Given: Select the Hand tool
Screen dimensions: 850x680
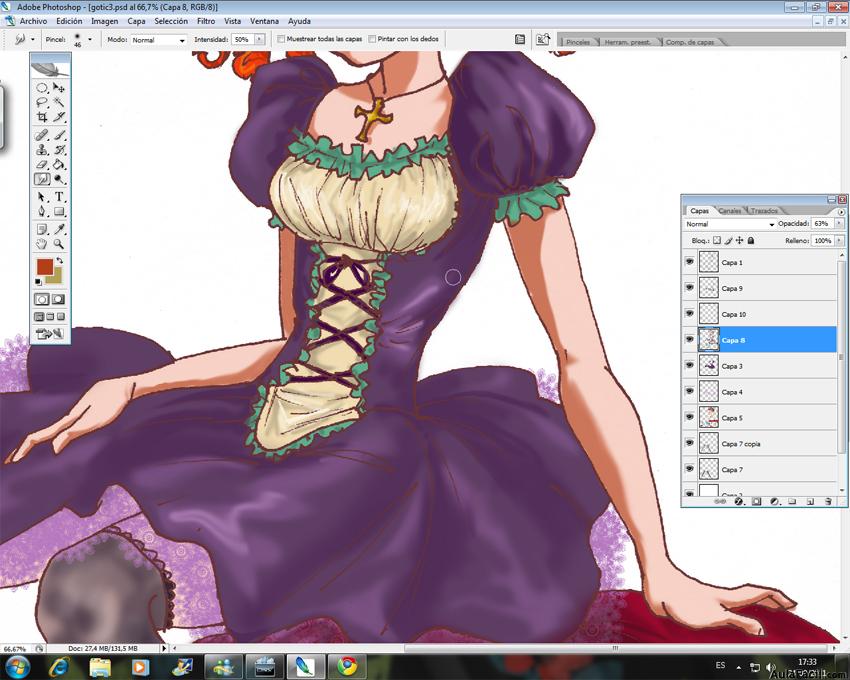Looking at the screenshot, I should (x=42, y=244).
